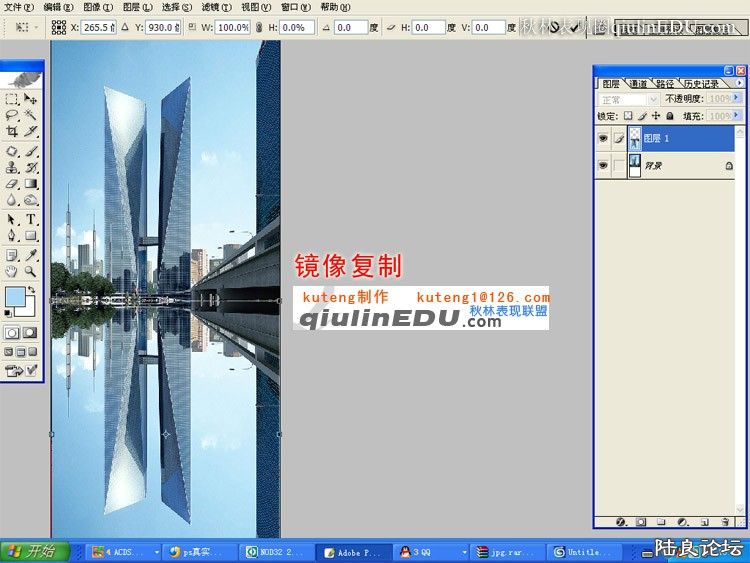Image resolution: width=750 pixels, height=563 pixels.
Task: Switch to the 历史记录 (History) tab
Action: (x=702, y=84)
